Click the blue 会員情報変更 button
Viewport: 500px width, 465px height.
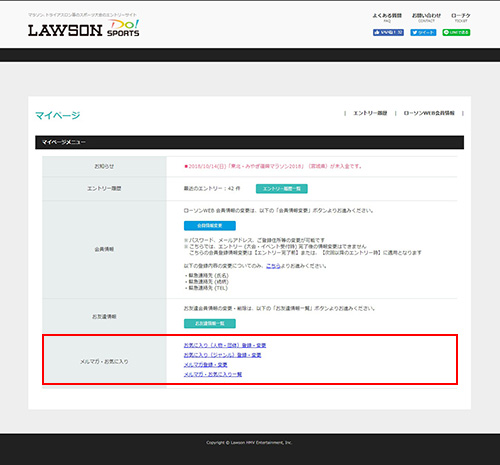tap(210, 226)
